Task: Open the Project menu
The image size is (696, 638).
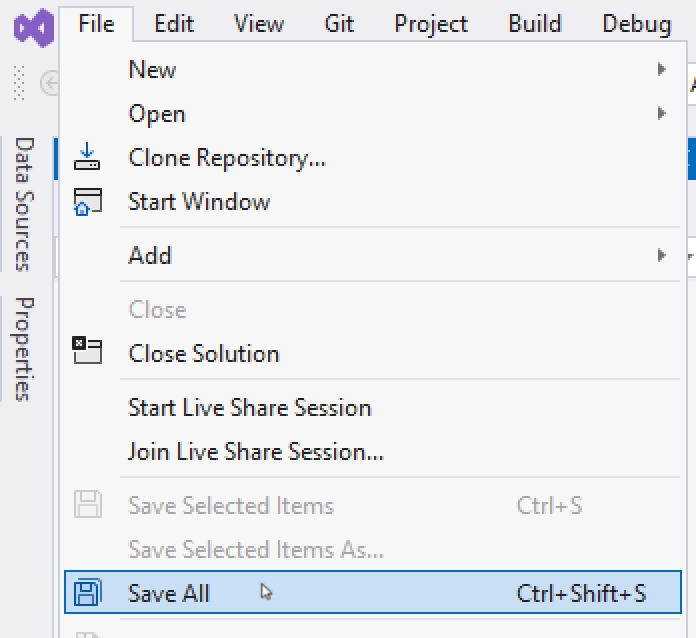Action: [431, 24]
